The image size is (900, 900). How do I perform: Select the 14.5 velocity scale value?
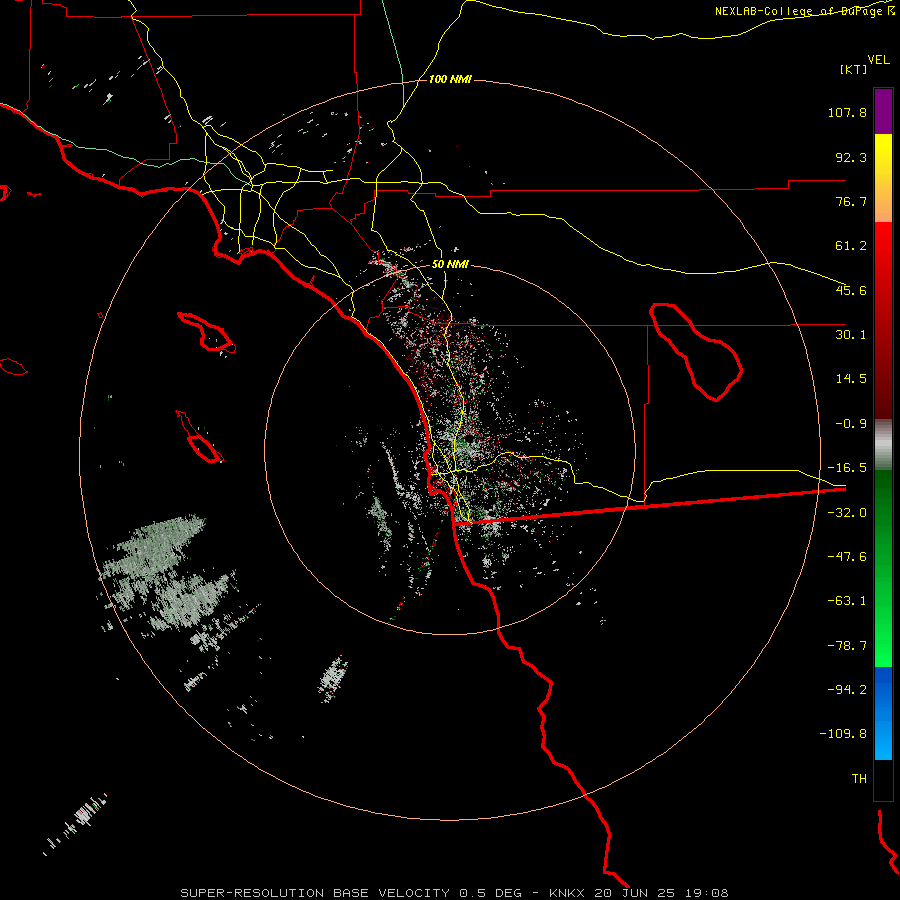[x=851, y=379]
